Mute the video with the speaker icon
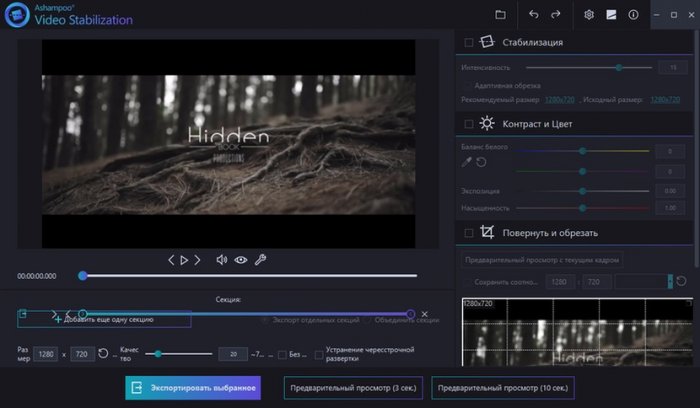 (x=222, y=260)
